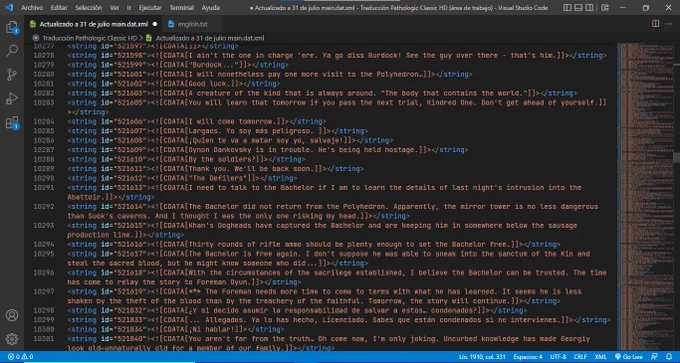Click the Traducción Pathologic Classic HD breadcrumb
The width and height of the screenshot is (680, 363).
[x=89, y=38]
